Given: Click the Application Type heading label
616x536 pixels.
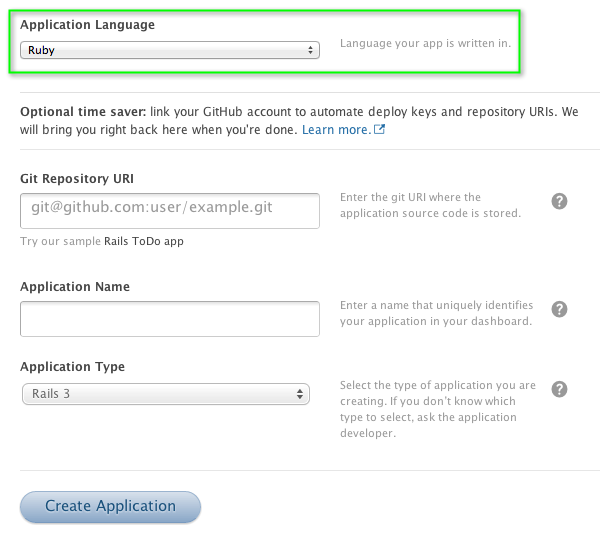Looking at the screenshot, I should pyautogui.click(x=72, y=366).
